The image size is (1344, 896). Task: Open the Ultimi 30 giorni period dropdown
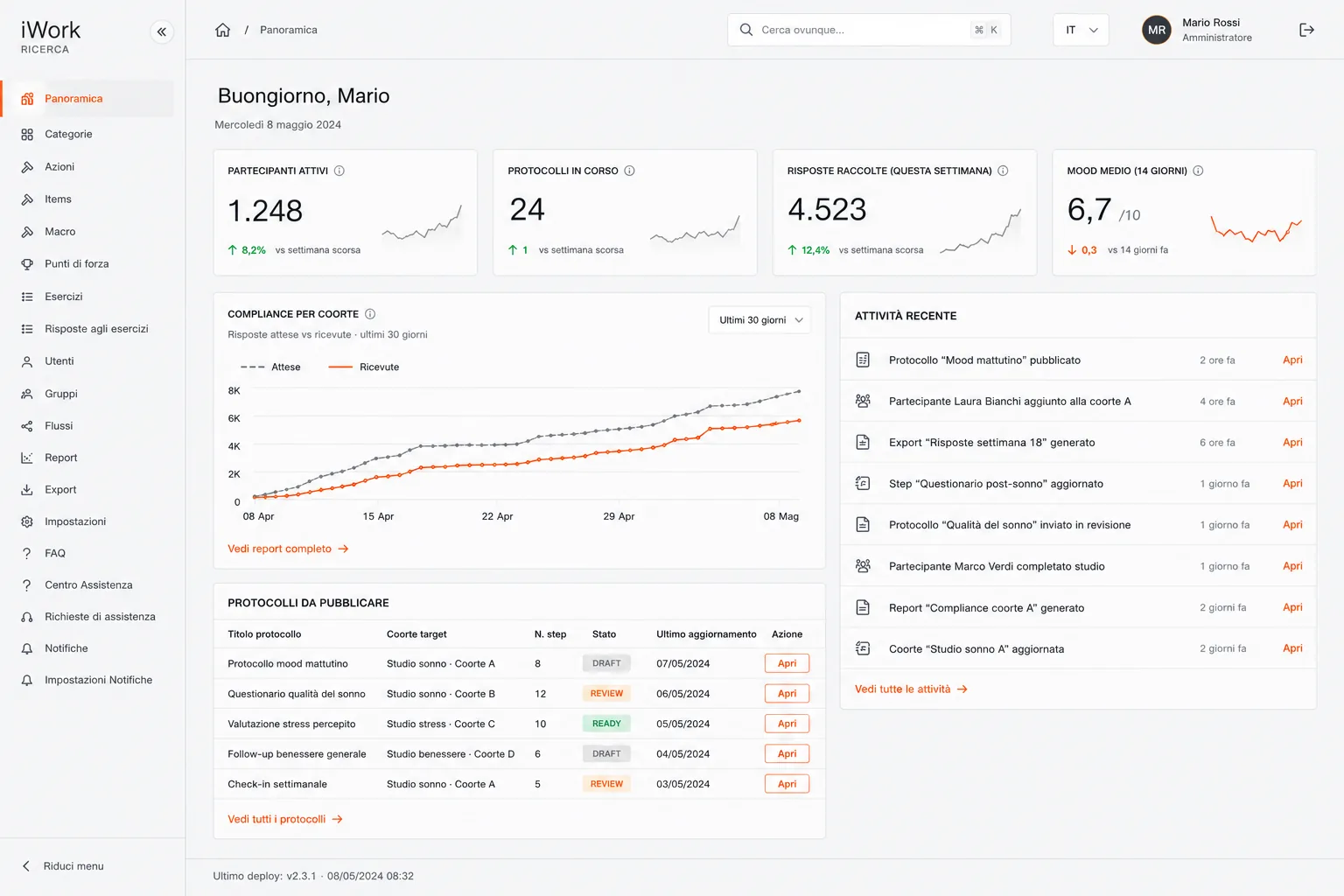point(759,320)
